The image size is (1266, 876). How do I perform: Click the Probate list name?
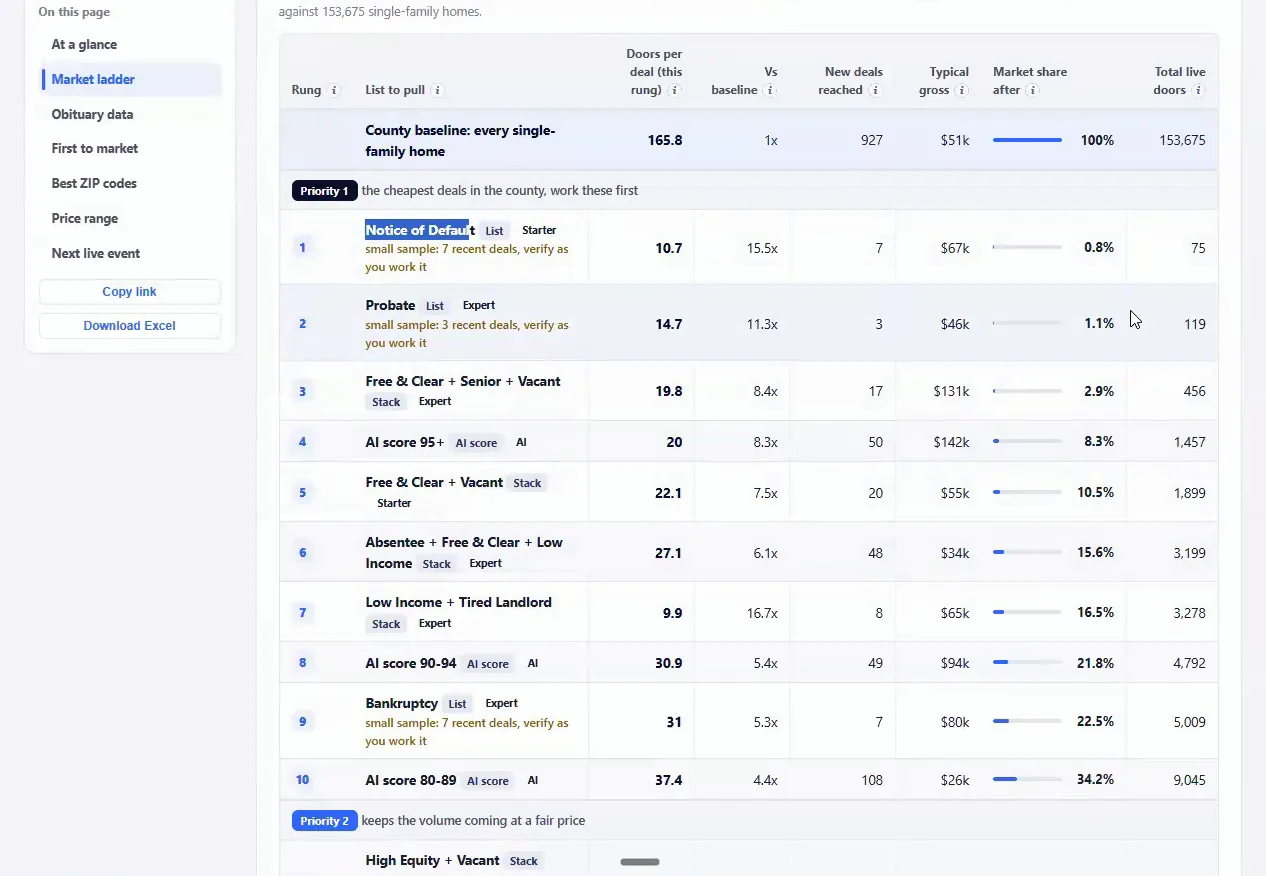(390, 305)
